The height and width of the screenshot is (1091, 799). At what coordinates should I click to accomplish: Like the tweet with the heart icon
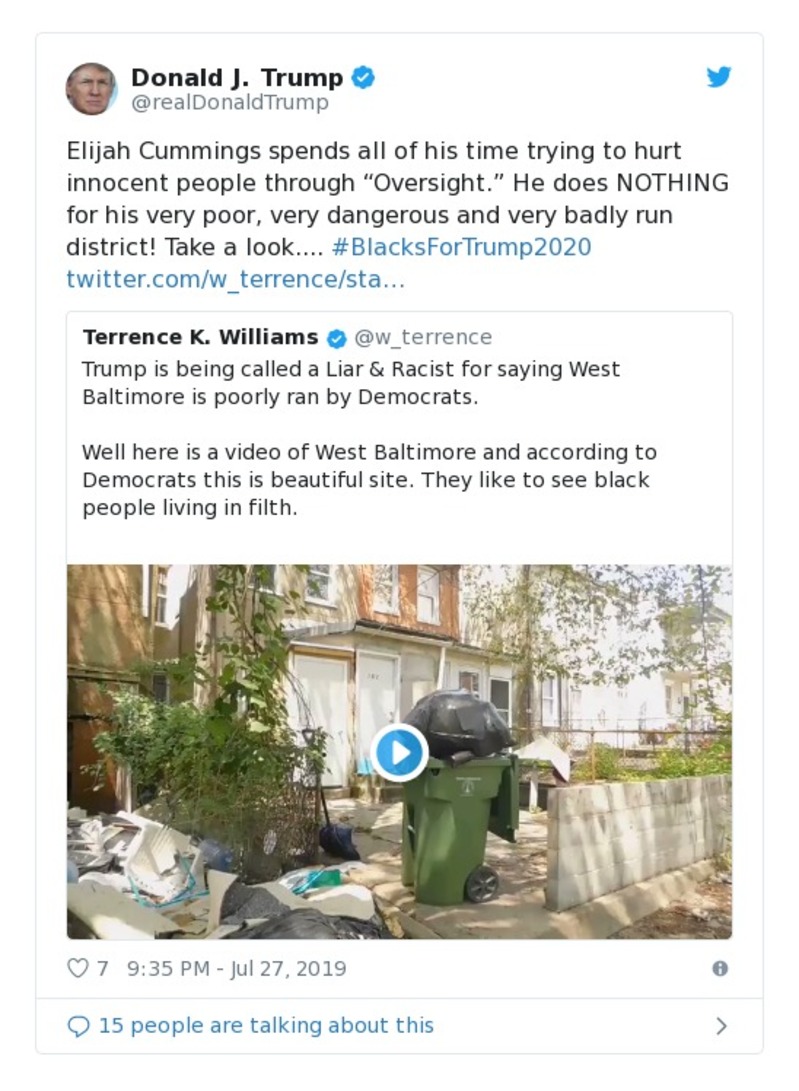coord(78,968)
